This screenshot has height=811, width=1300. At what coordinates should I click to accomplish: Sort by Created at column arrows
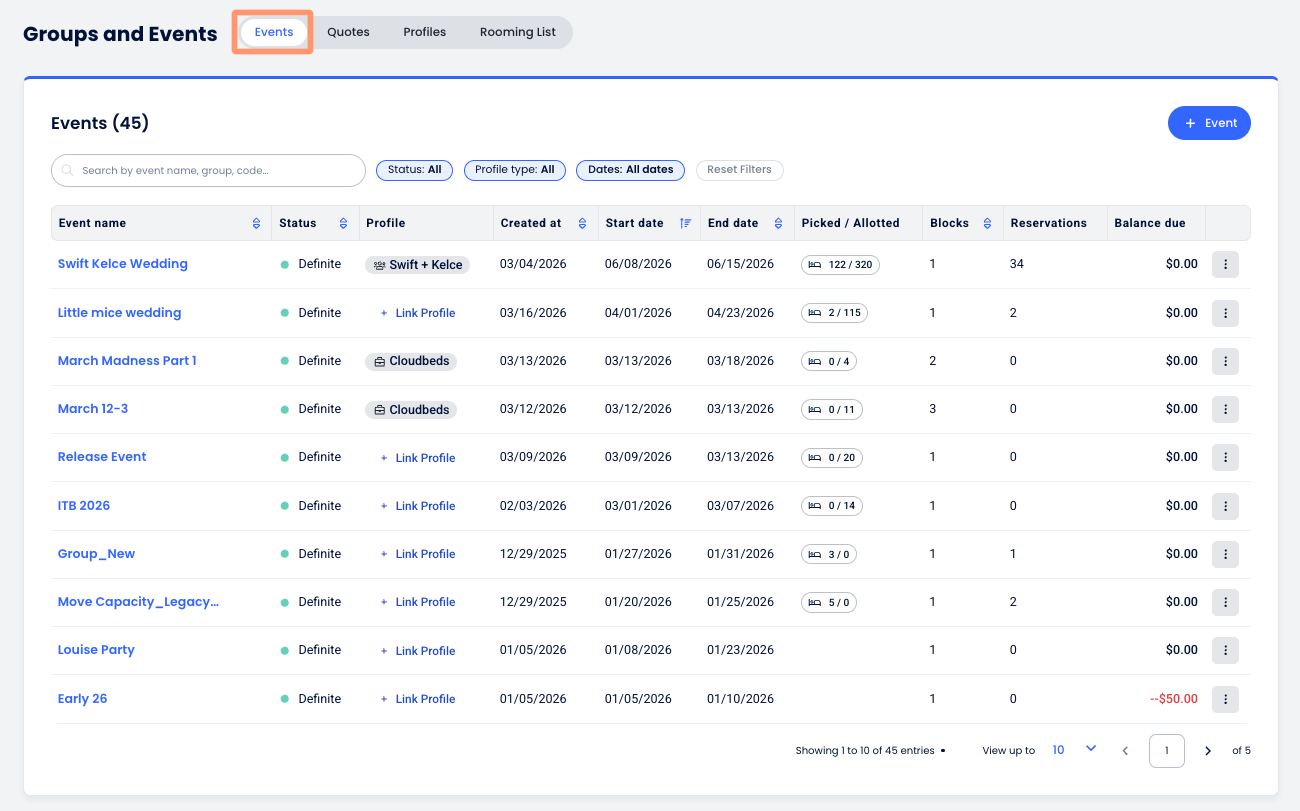coord(582,224)
